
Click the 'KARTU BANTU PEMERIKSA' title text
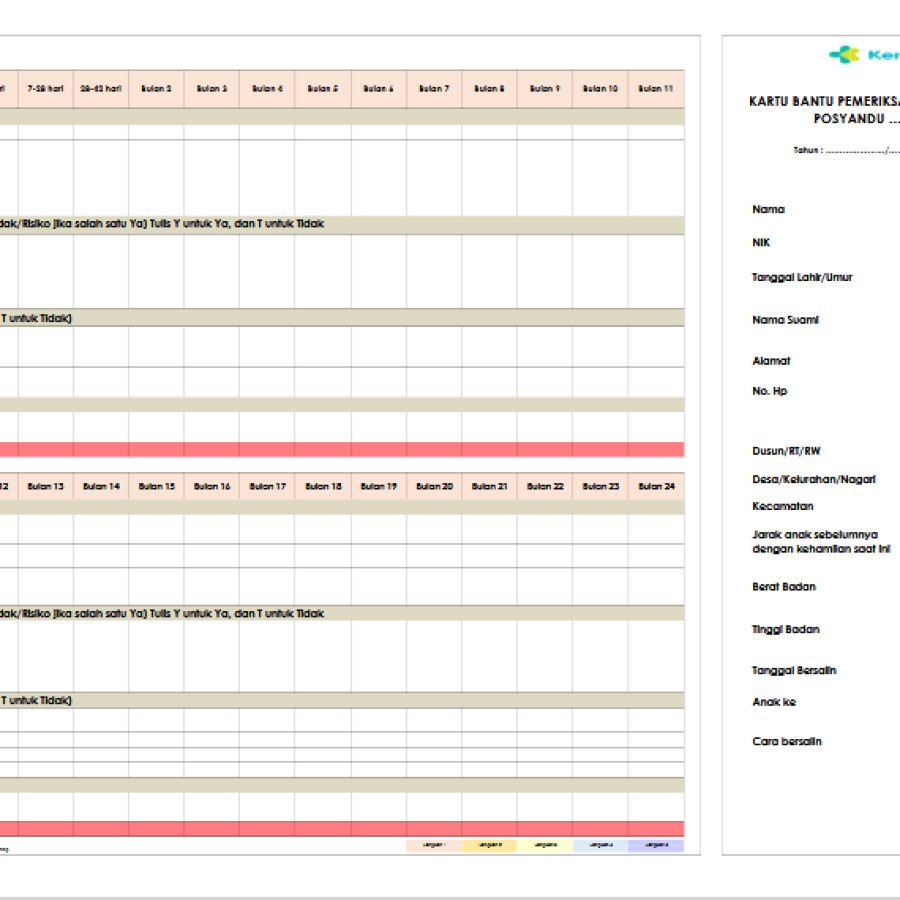tap(824, 102)
